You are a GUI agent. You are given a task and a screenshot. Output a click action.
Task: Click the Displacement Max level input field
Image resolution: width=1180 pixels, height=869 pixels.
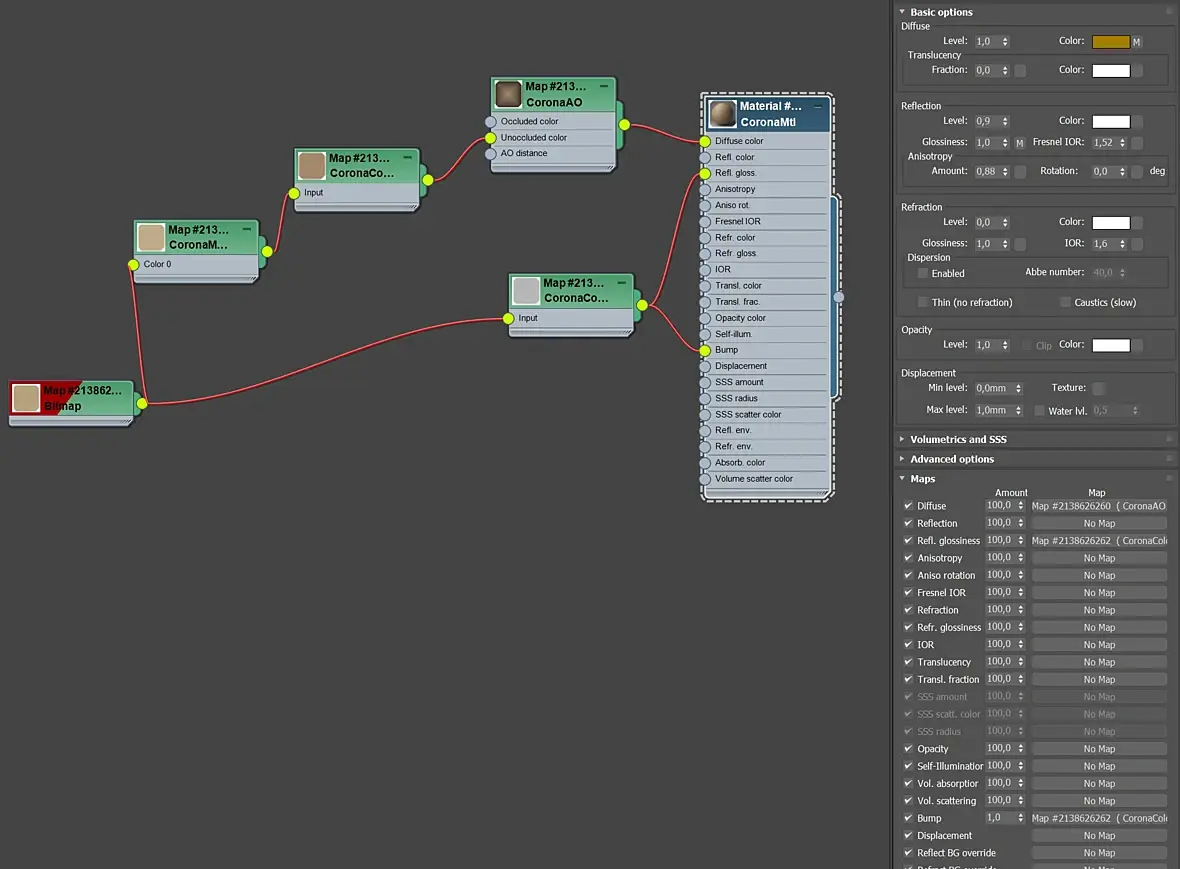tap(993, 411)
